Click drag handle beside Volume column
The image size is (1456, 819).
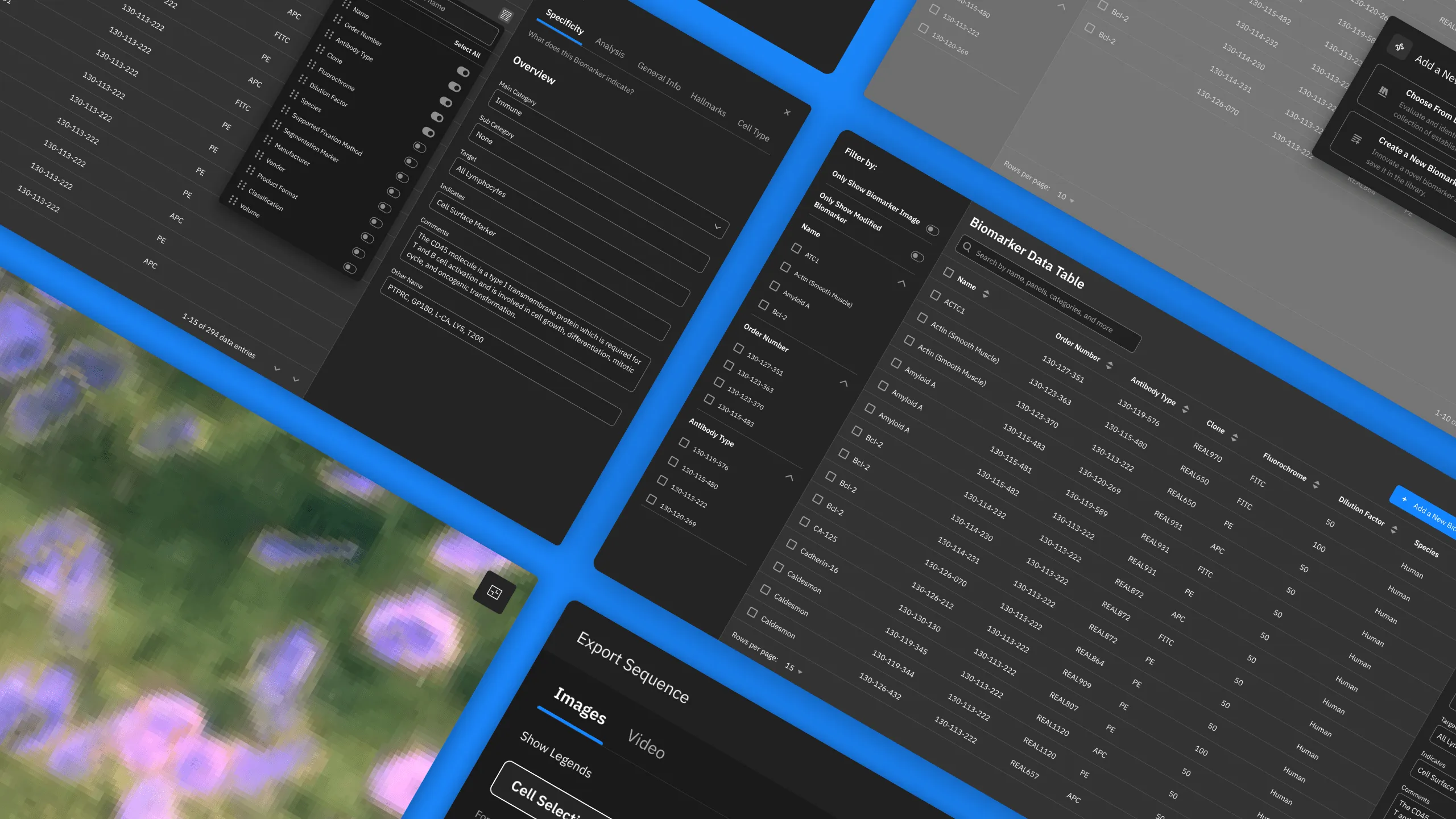tap(233, 200)
